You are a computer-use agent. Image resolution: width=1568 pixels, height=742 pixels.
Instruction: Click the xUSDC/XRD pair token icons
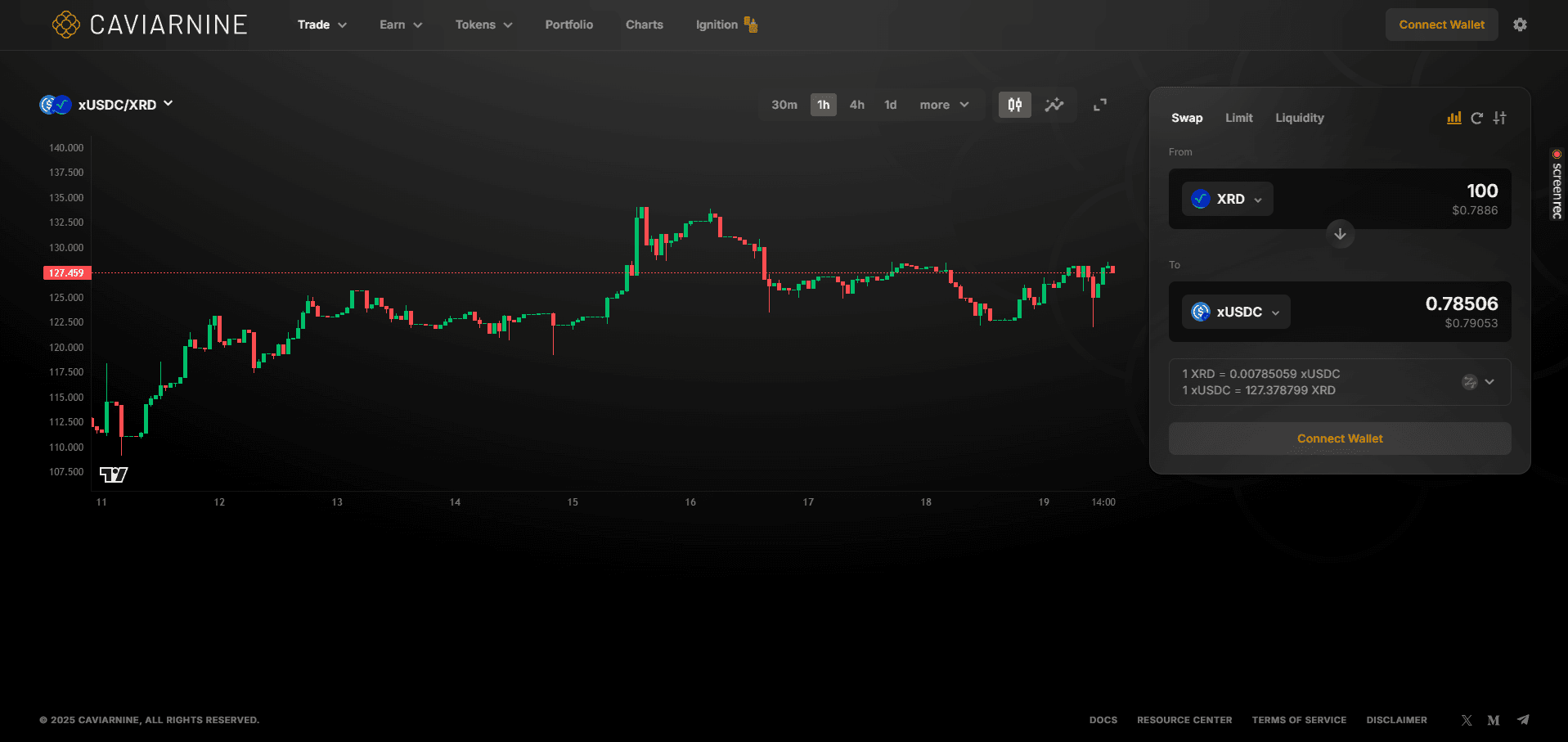pos(56,105)
